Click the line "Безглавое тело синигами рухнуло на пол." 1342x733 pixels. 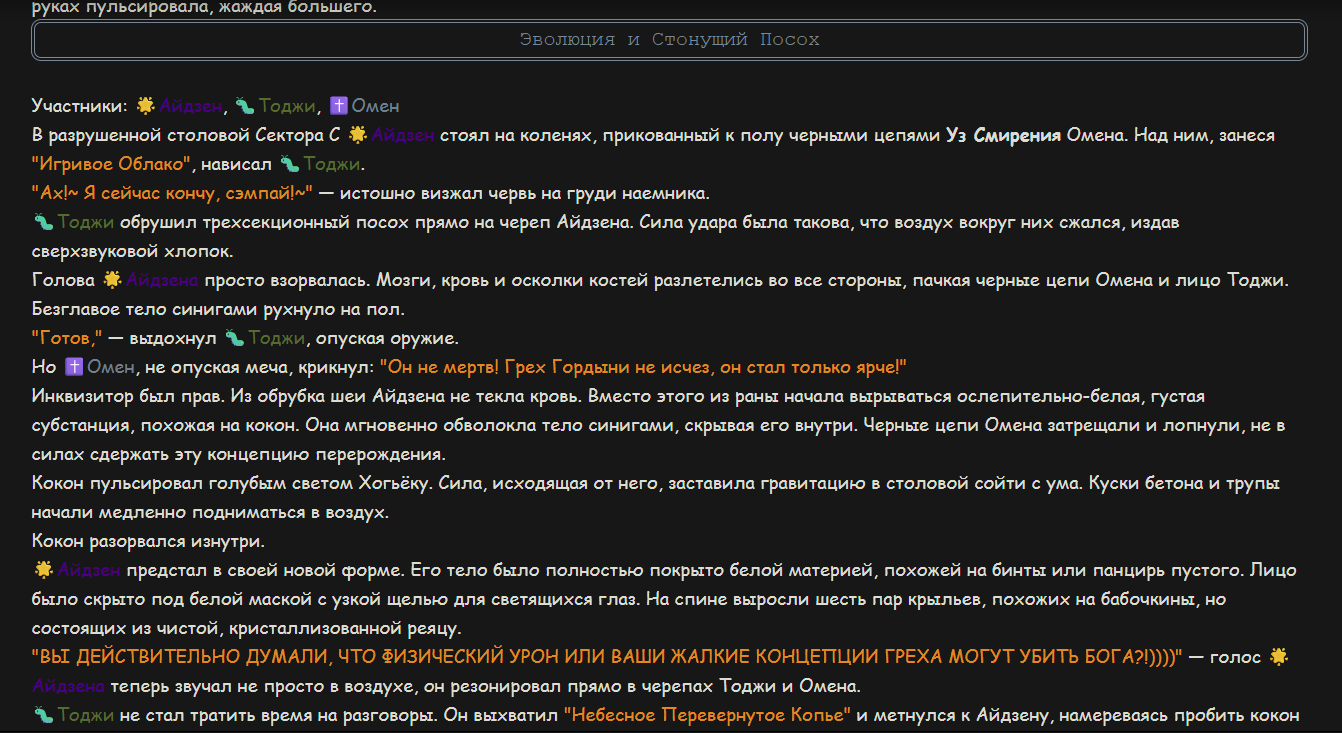218,309
